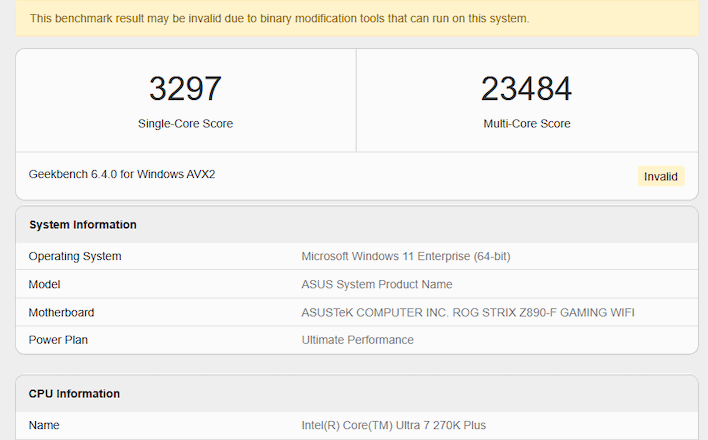Click the Invalid badge
The width and height of the screenshot is (708, 440).
pyautogui.click(x=661, y=176)
